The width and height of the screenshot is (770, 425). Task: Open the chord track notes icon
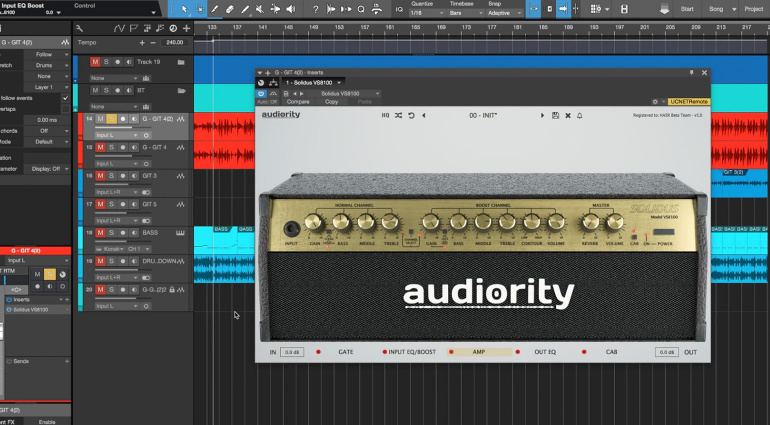point(160,29)
